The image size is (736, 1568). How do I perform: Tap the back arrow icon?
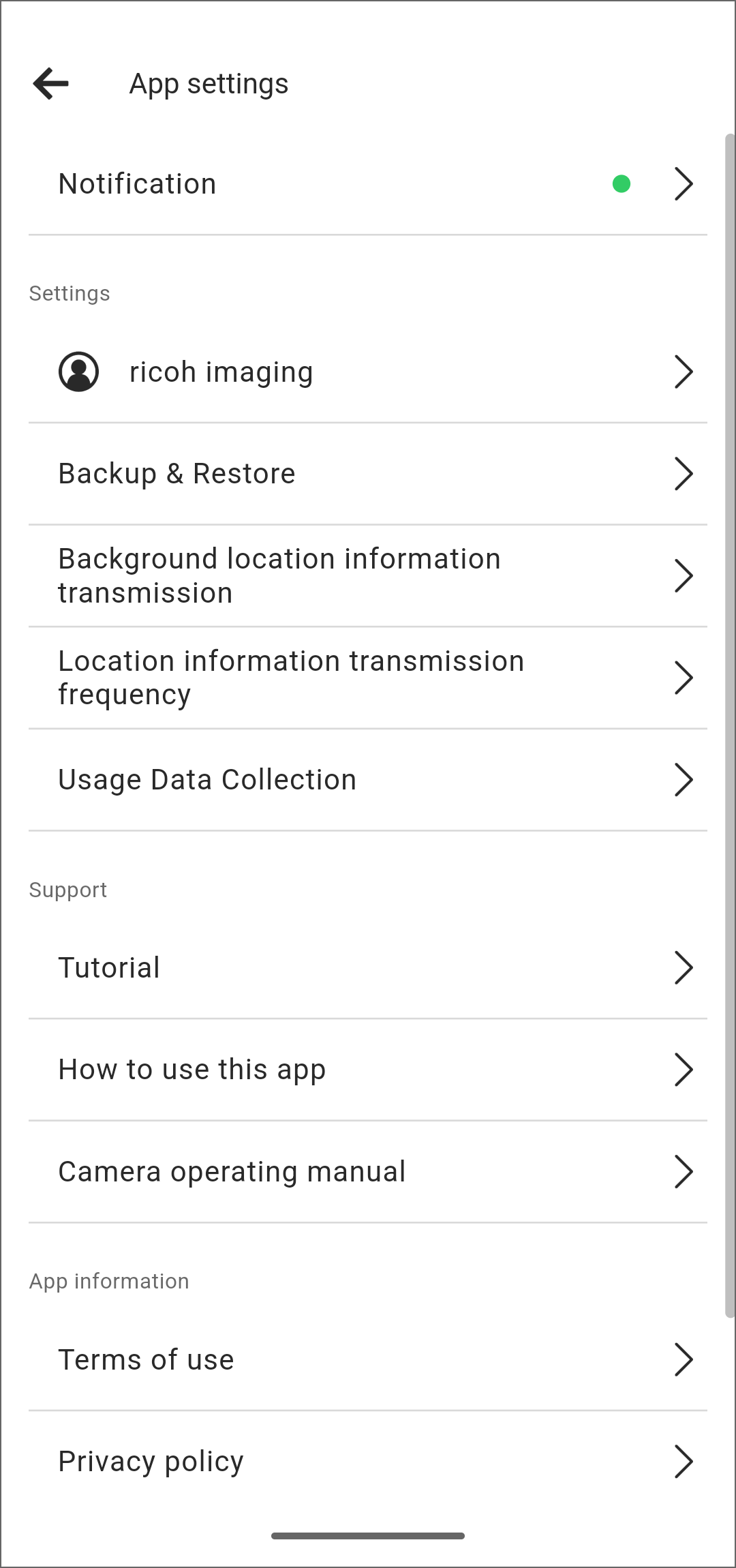[x=51, y=84]
